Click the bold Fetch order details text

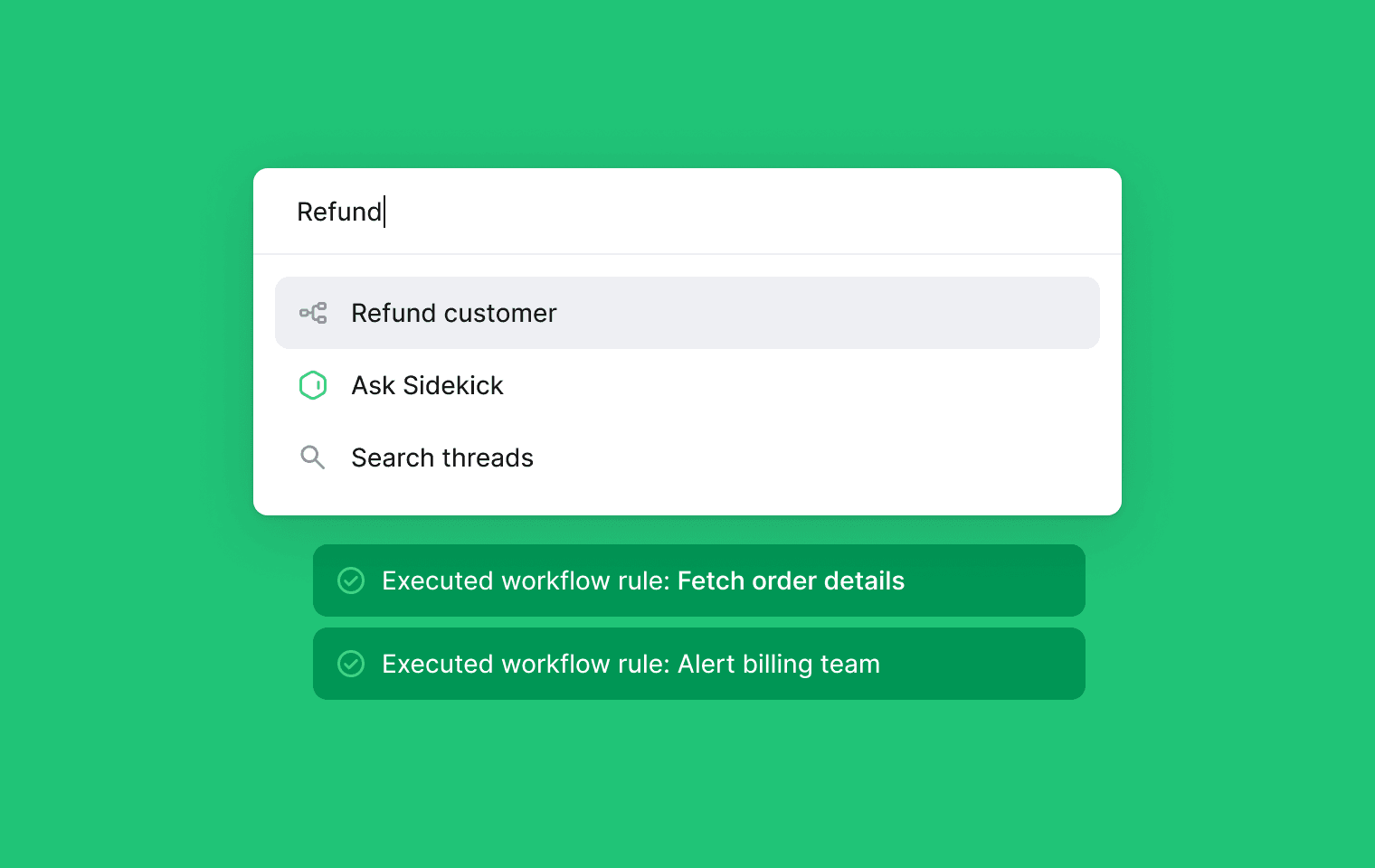tap(791, 580)
